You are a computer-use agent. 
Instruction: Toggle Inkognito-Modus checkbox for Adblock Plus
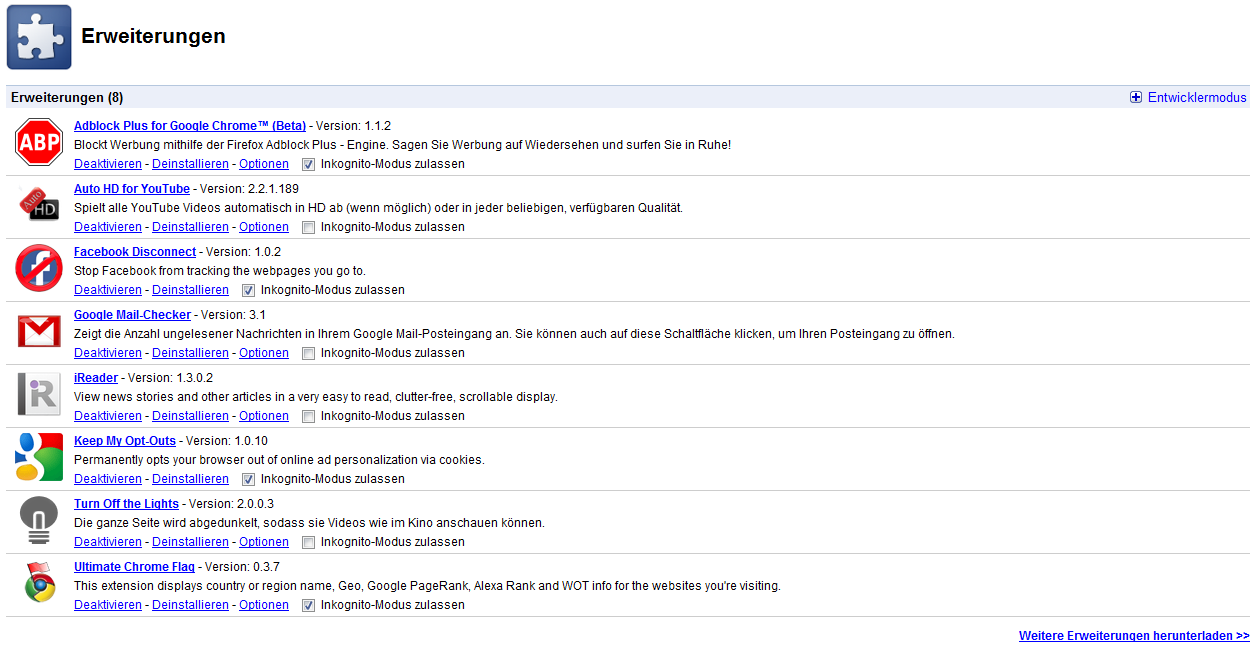308,164
